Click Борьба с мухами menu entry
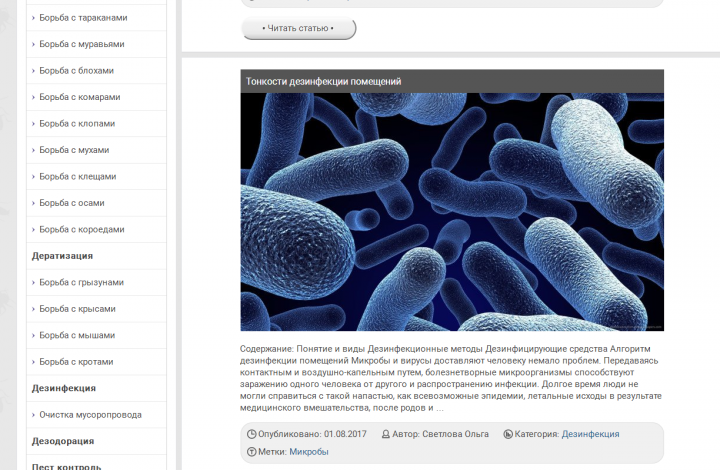720x470 pixels. (74, 150)
